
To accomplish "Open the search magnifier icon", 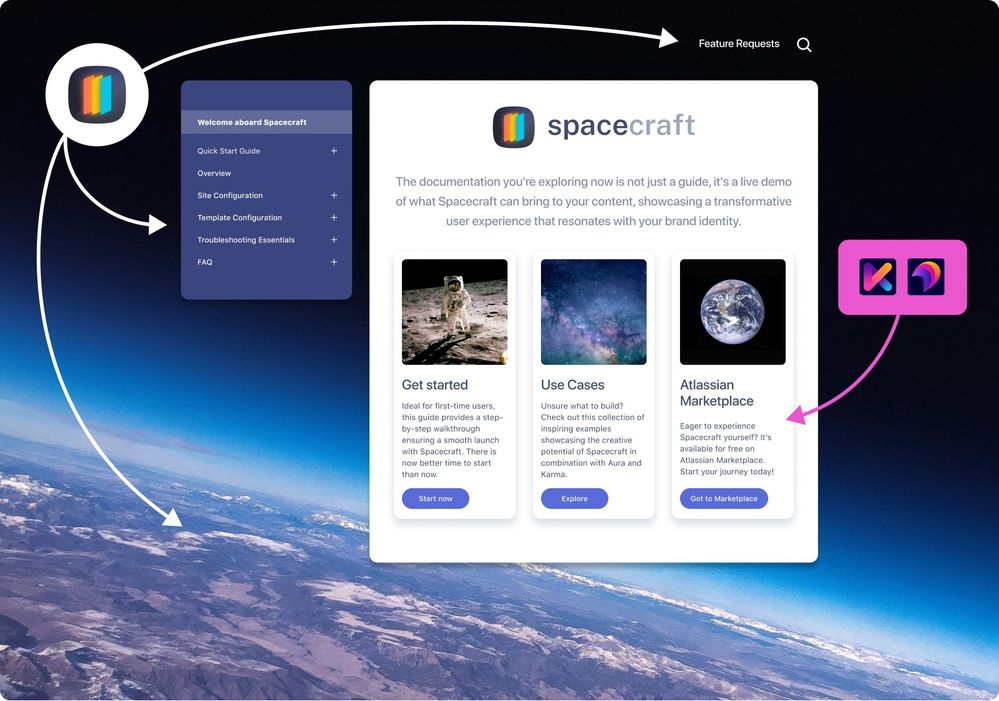I will 804,45.
